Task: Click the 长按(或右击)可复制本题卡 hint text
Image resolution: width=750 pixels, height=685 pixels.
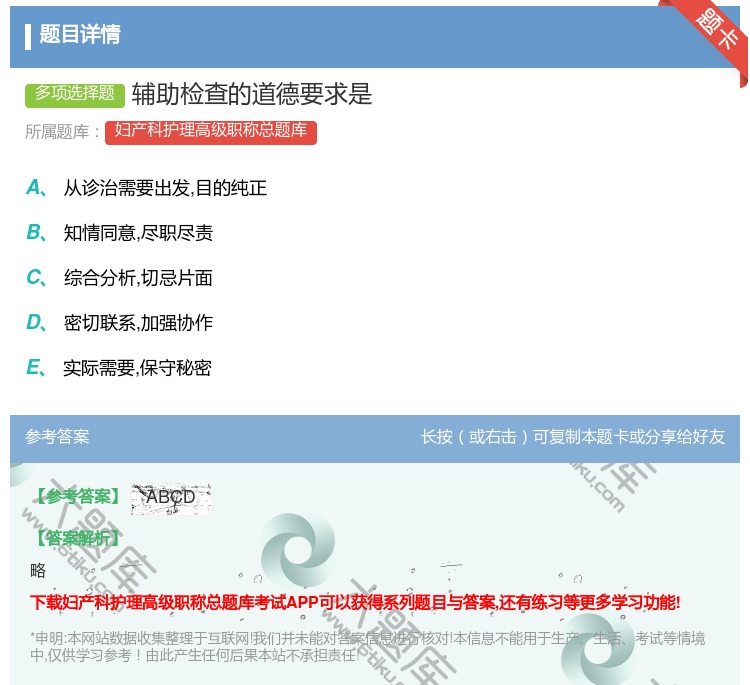Action: [x=573, y=437]
